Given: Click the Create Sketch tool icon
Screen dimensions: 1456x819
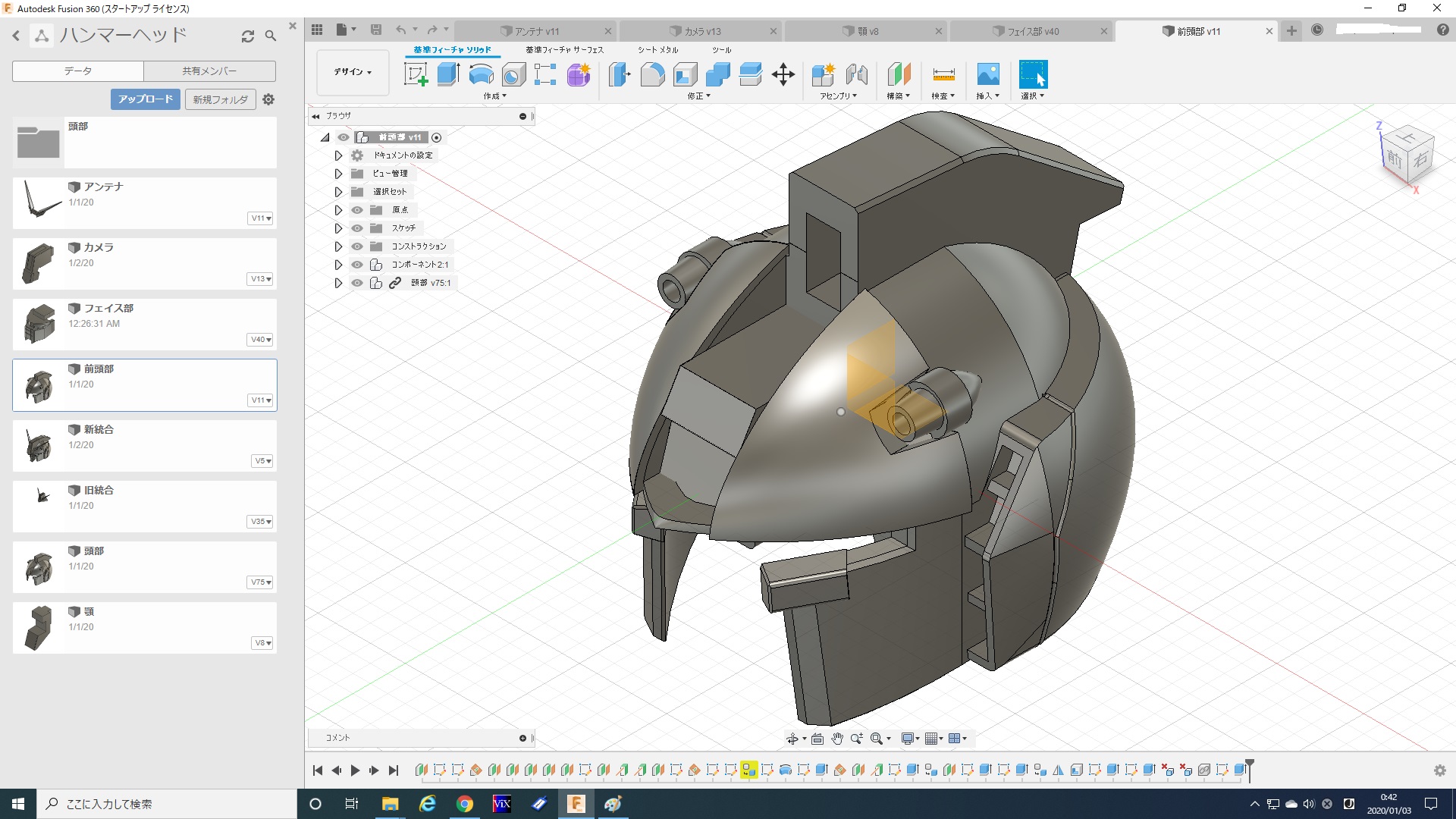Looking at the screenshot, I should [416, 74].
